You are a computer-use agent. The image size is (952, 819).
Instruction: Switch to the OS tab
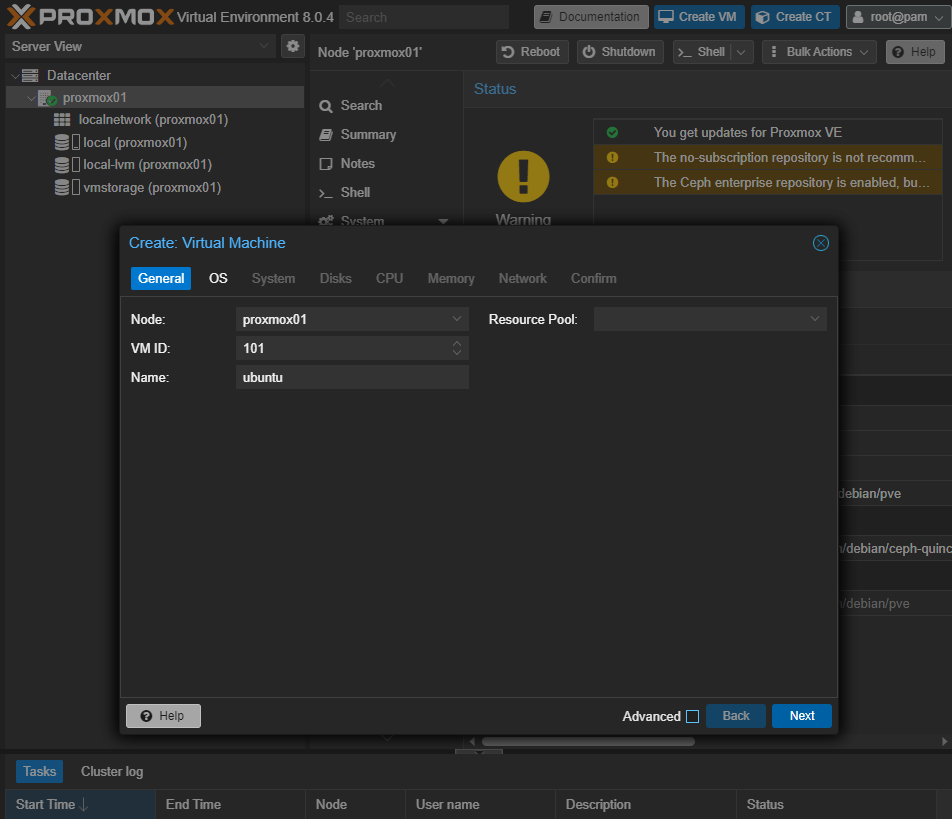pos(218,278)
